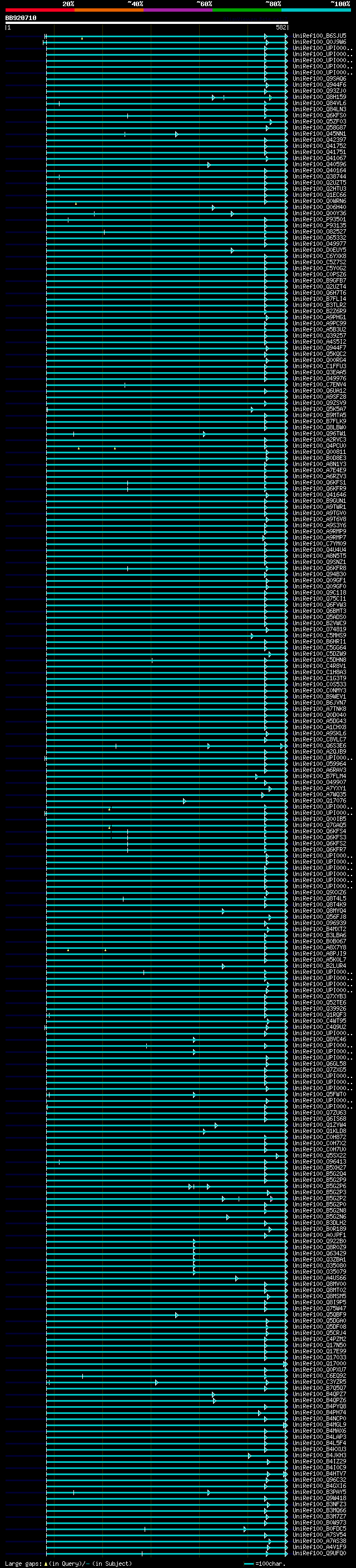Select hit label UniRef100_Q8T4K9

[x=319, y=904]
